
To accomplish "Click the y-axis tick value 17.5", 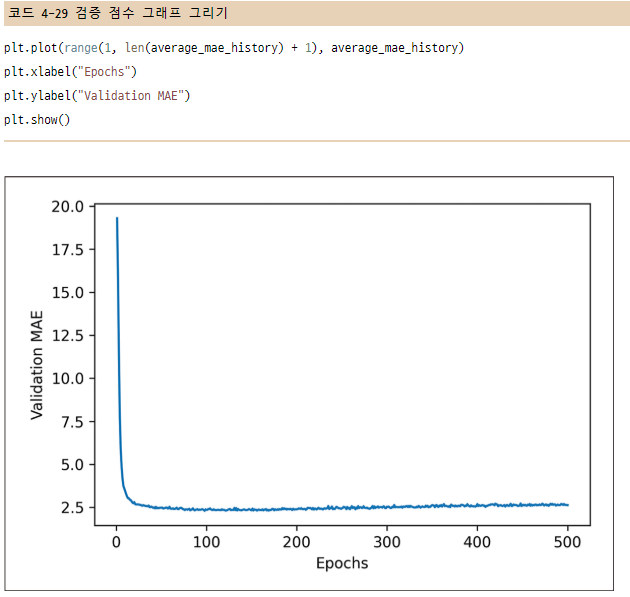I will (68, 249).
